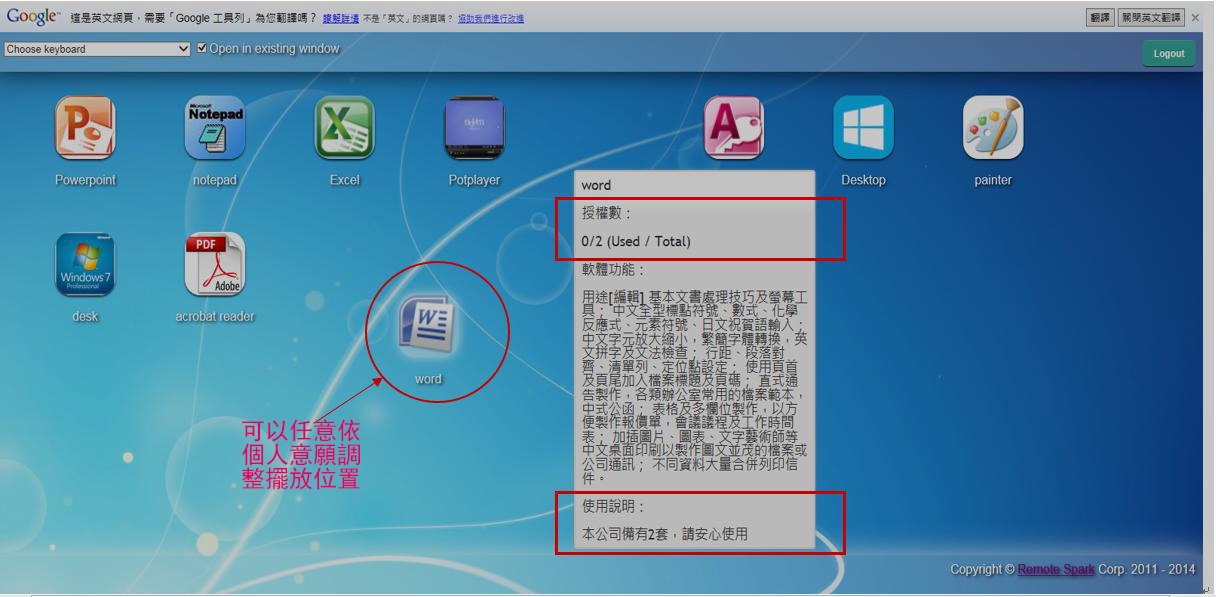Open the Desktop Windows icon
This screenshot has width=1216, height=597.
click(863, 128)
